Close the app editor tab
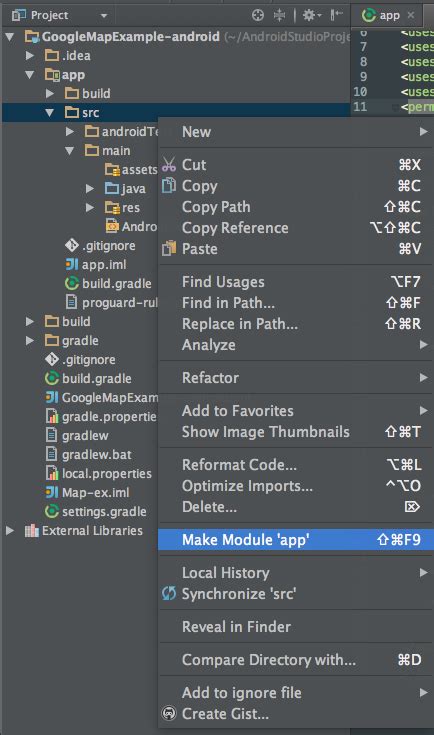This screenshot has width=434, height=735. coord(411,15)
